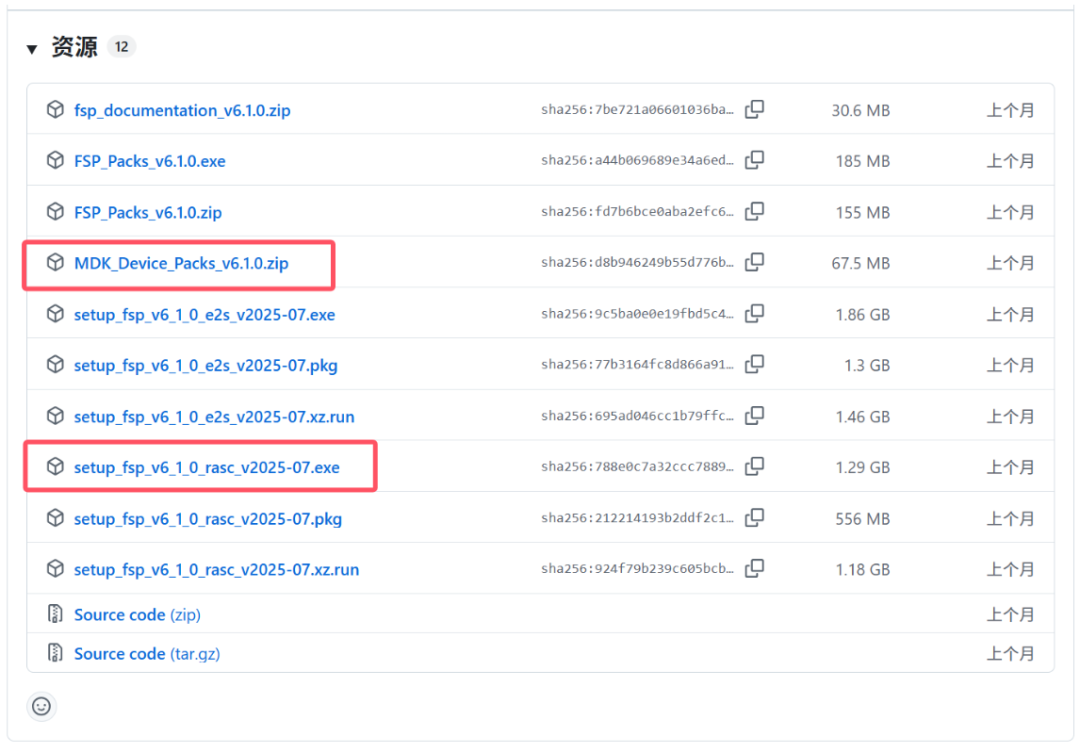The height and width of the screenshot is (752, 1080).
Task: Download setup_fsp_v6_1_0_e2s_v2025-07.xz.run
Action: tap(214, 416)
